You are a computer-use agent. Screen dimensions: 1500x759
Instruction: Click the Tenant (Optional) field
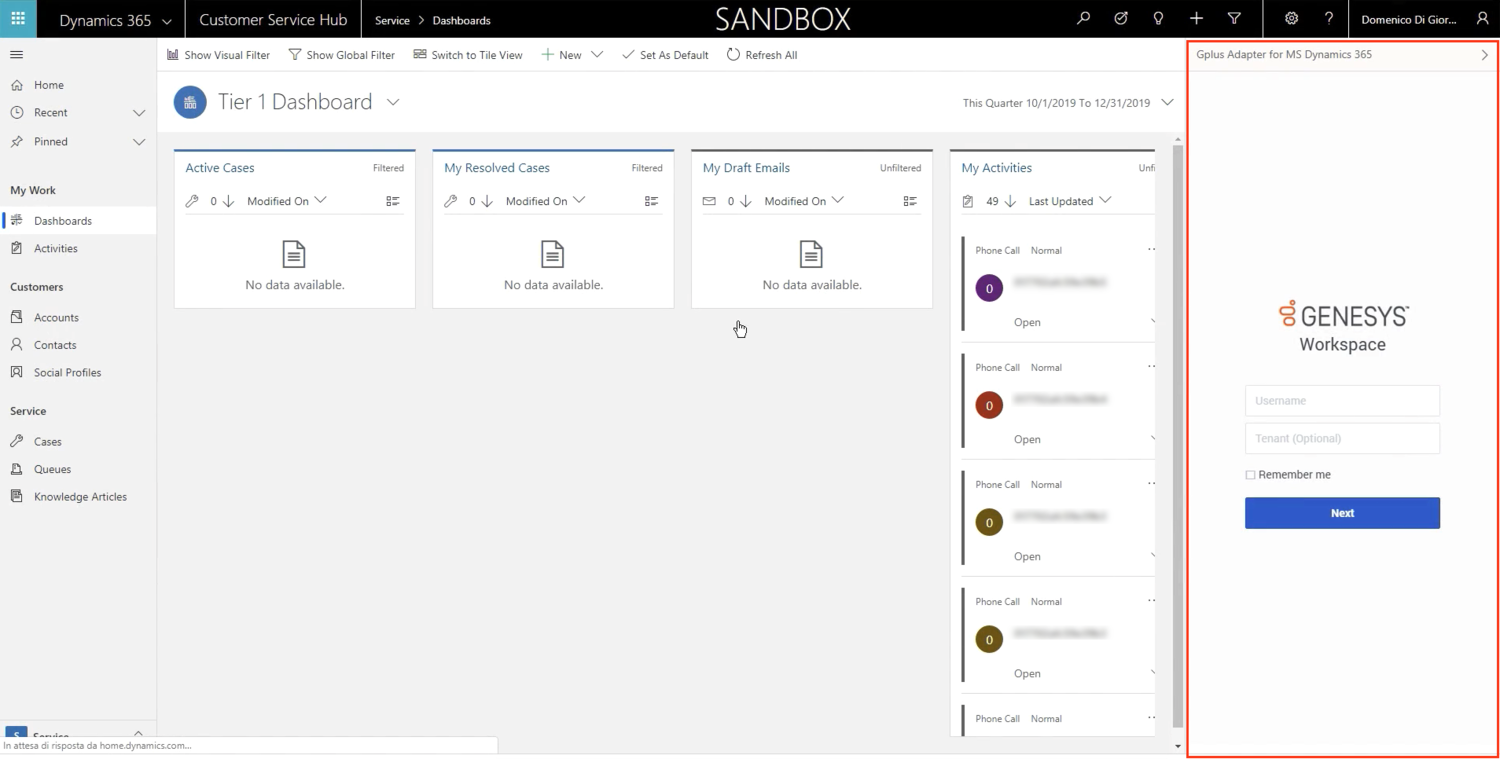point(1342,438)
